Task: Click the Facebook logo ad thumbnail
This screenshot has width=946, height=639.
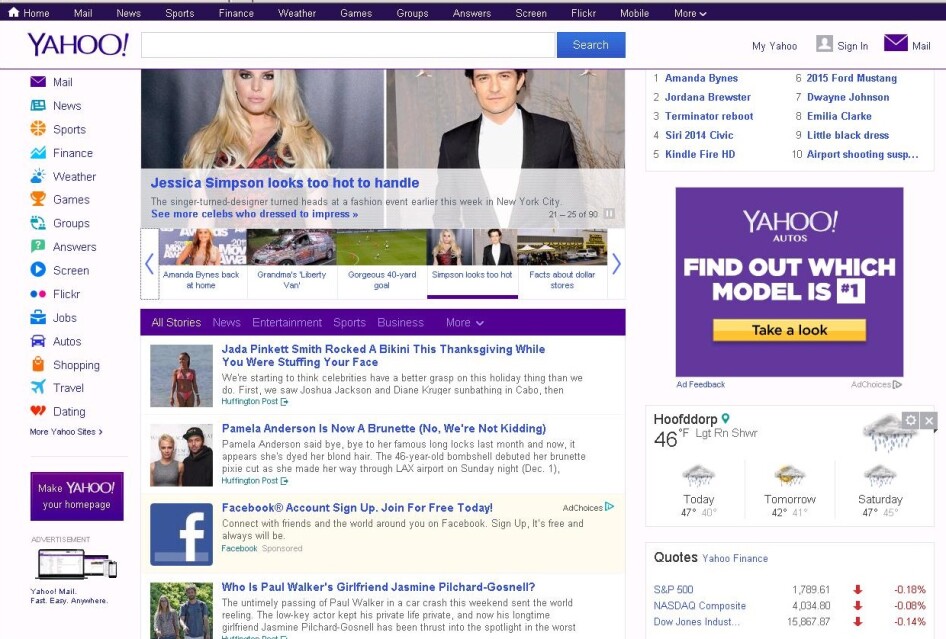Action: (x=182, y=534)
